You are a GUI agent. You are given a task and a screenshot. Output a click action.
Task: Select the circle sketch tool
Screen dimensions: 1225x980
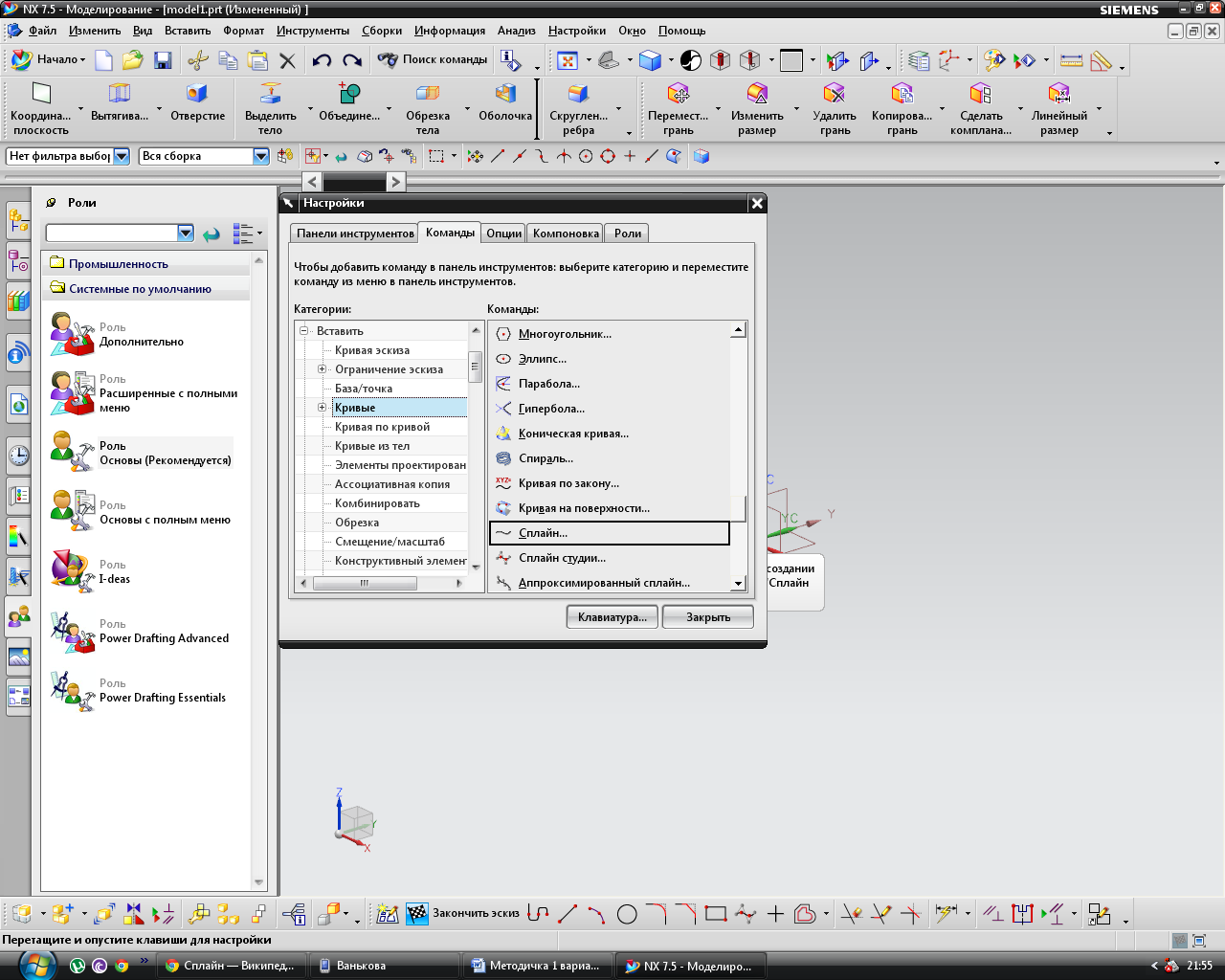(x=627, y=914)
